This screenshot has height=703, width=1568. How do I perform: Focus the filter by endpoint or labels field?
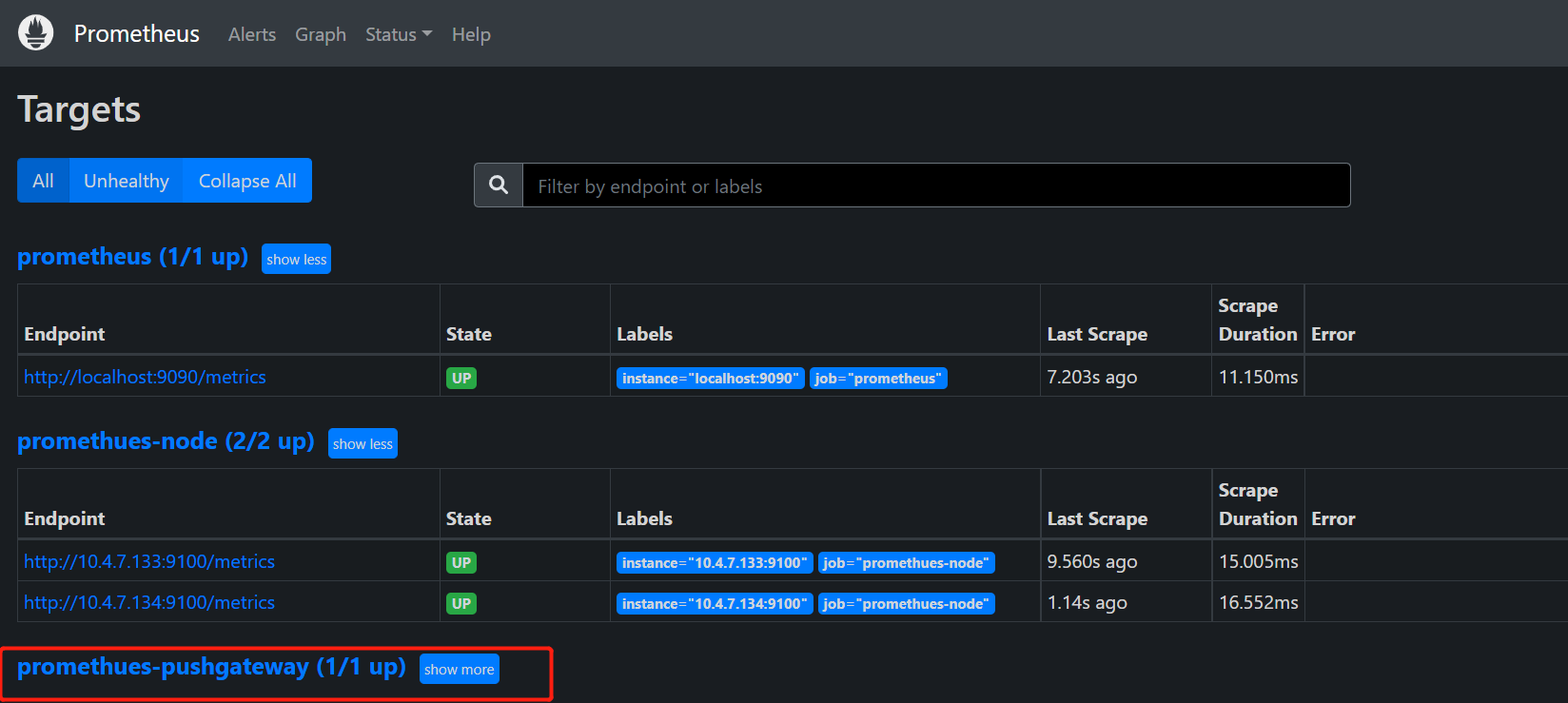tap(936, 186)
